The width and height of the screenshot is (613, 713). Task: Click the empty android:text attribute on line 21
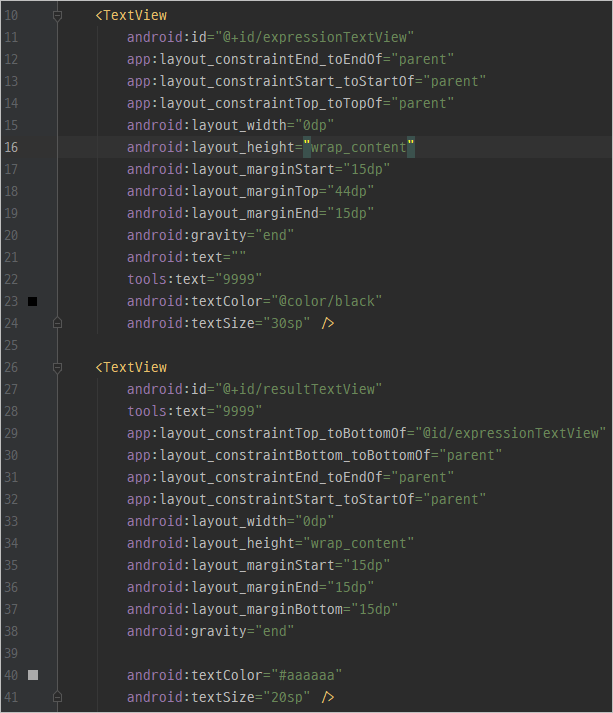tap(186, 257)
